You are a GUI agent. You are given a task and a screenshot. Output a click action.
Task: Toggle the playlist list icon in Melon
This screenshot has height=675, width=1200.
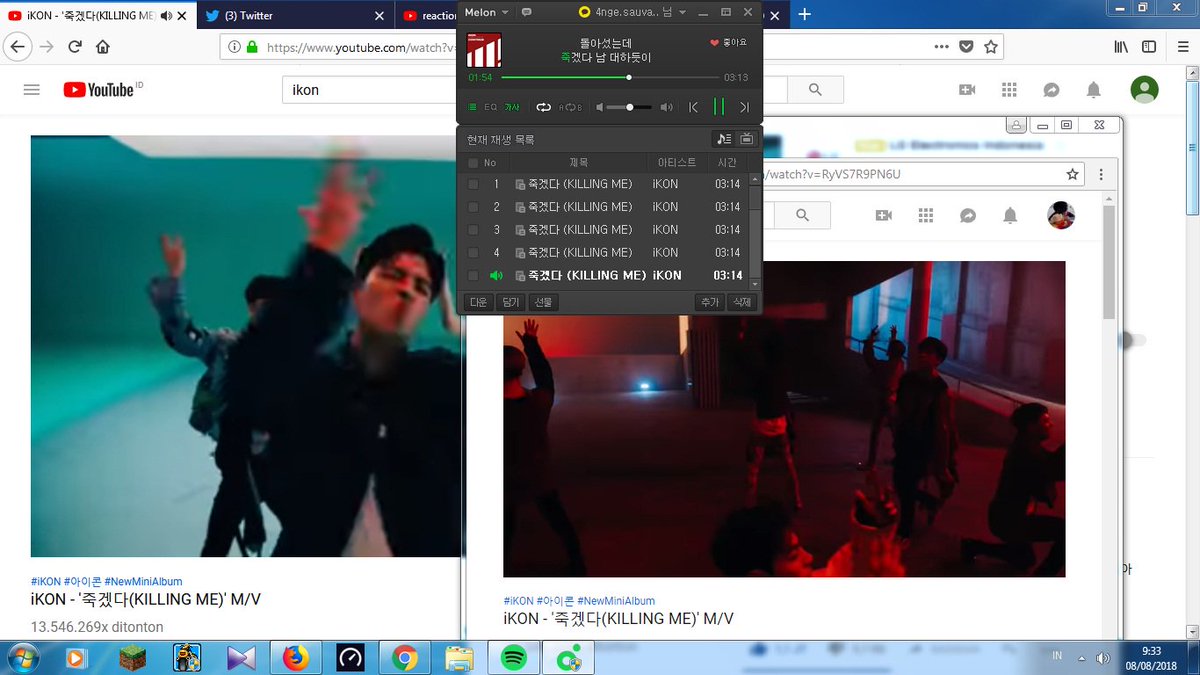point(473,107)
